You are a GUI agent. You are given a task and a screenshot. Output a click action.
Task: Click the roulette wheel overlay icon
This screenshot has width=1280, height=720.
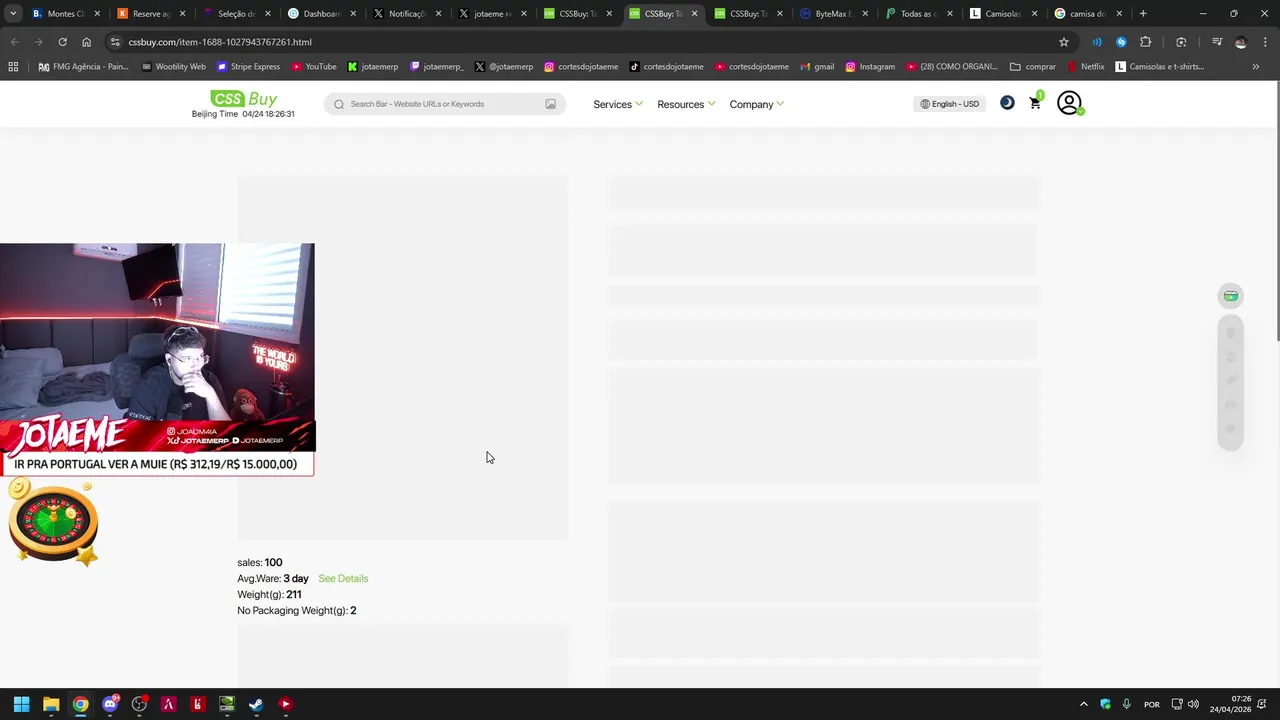pos(53,523)
